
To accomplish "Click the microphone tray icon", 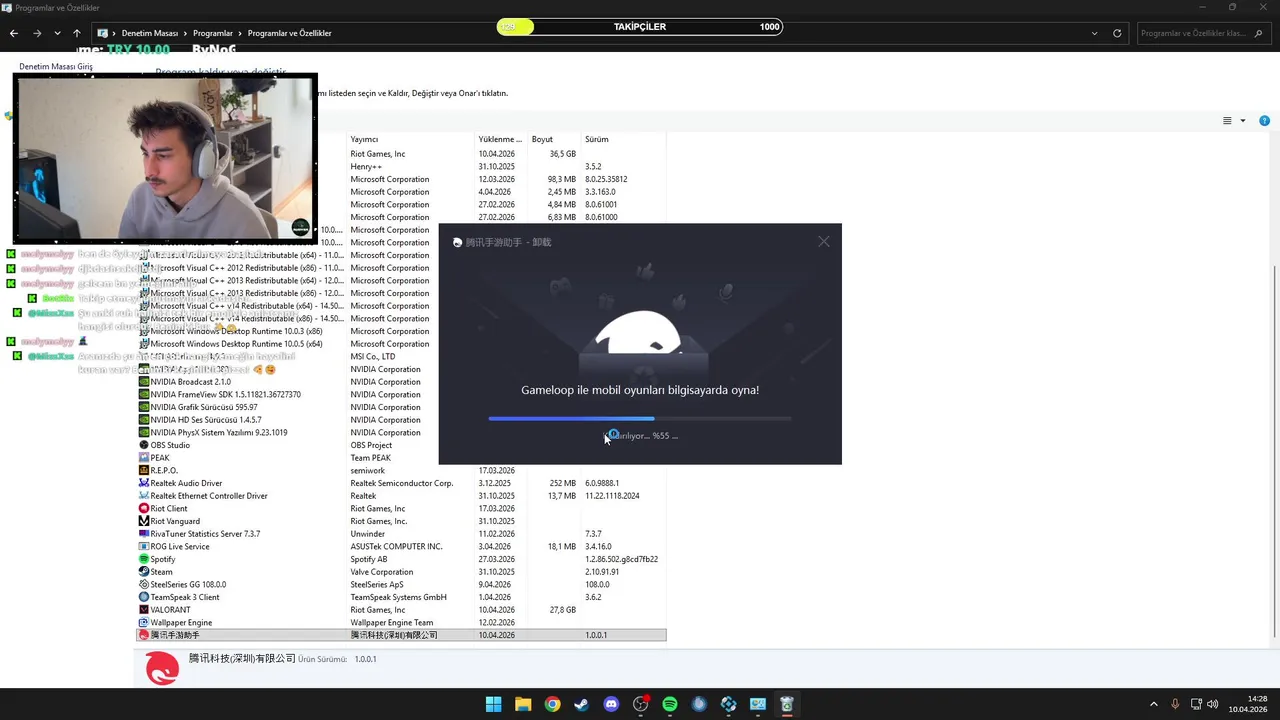I will click(x=1175, y=704).
